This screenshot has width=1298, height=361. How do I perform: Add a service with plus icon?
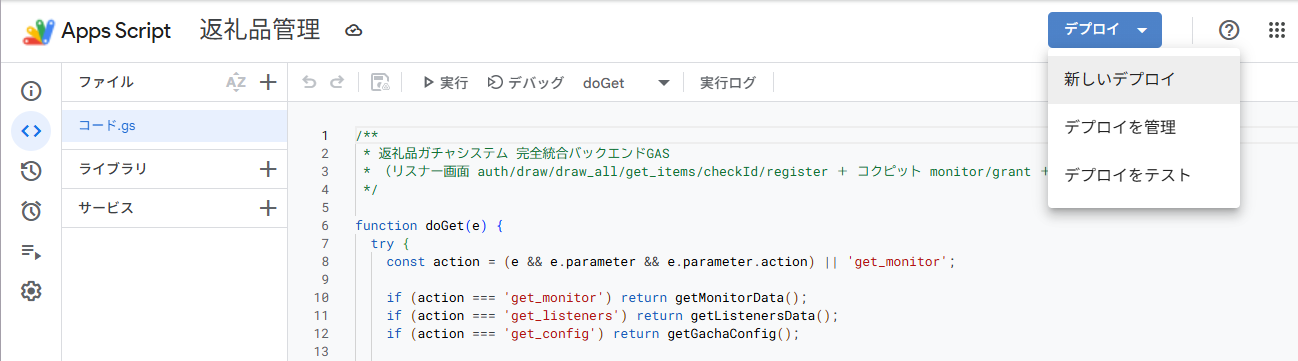(x=267, y=208)
